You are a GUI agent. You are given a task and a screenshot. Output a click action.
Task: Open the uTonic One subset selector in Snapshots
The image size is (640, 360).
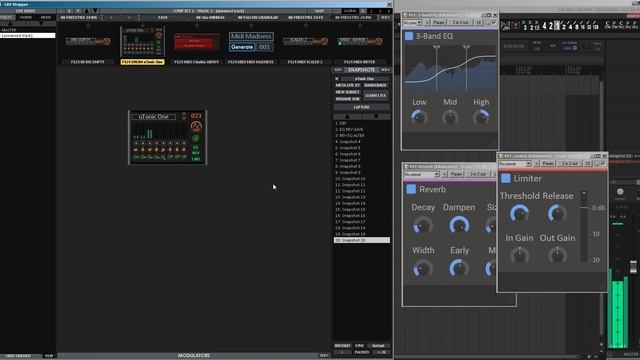364,79
